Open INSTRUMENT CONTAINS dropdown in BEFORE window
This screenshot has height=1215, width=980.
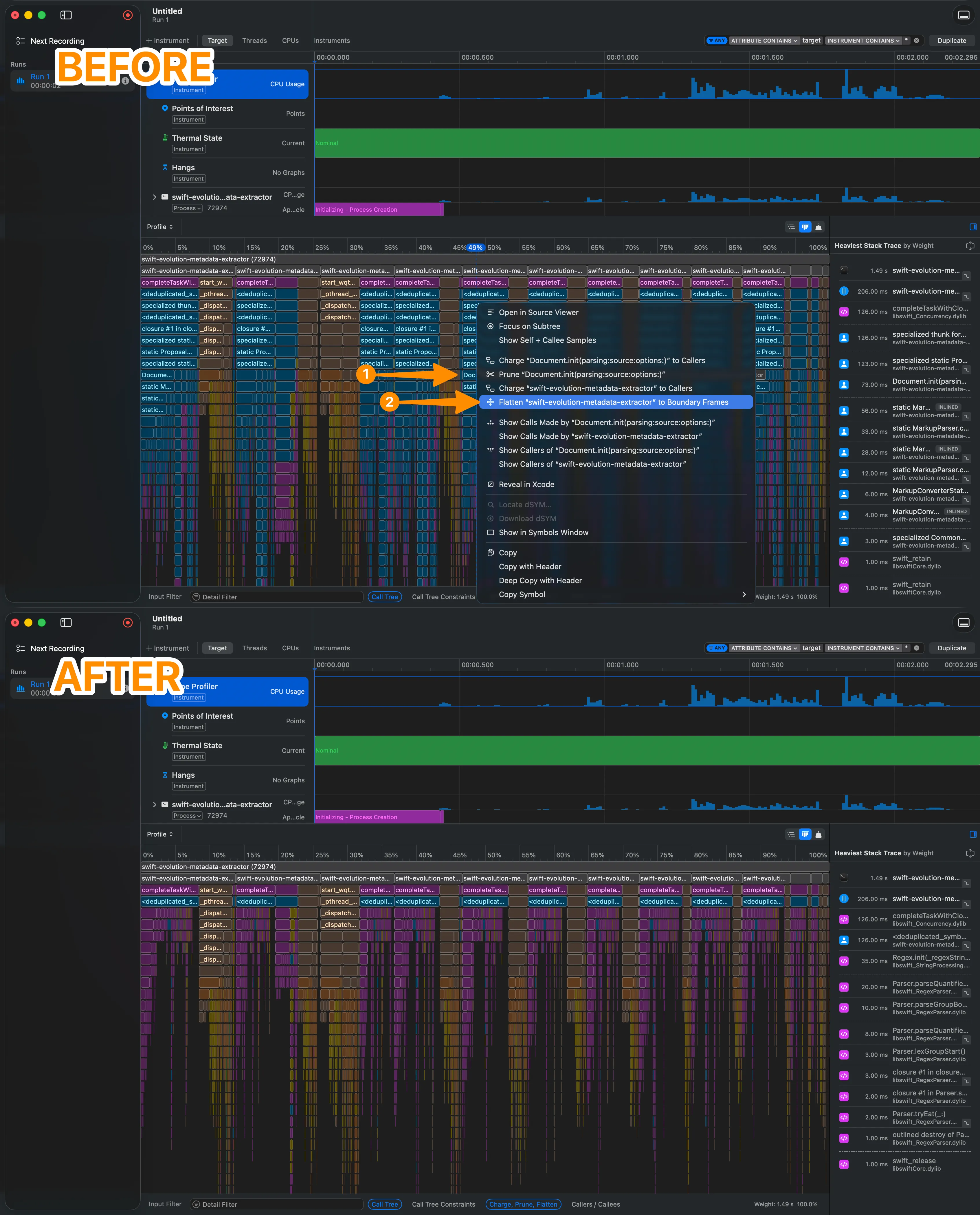863,41
